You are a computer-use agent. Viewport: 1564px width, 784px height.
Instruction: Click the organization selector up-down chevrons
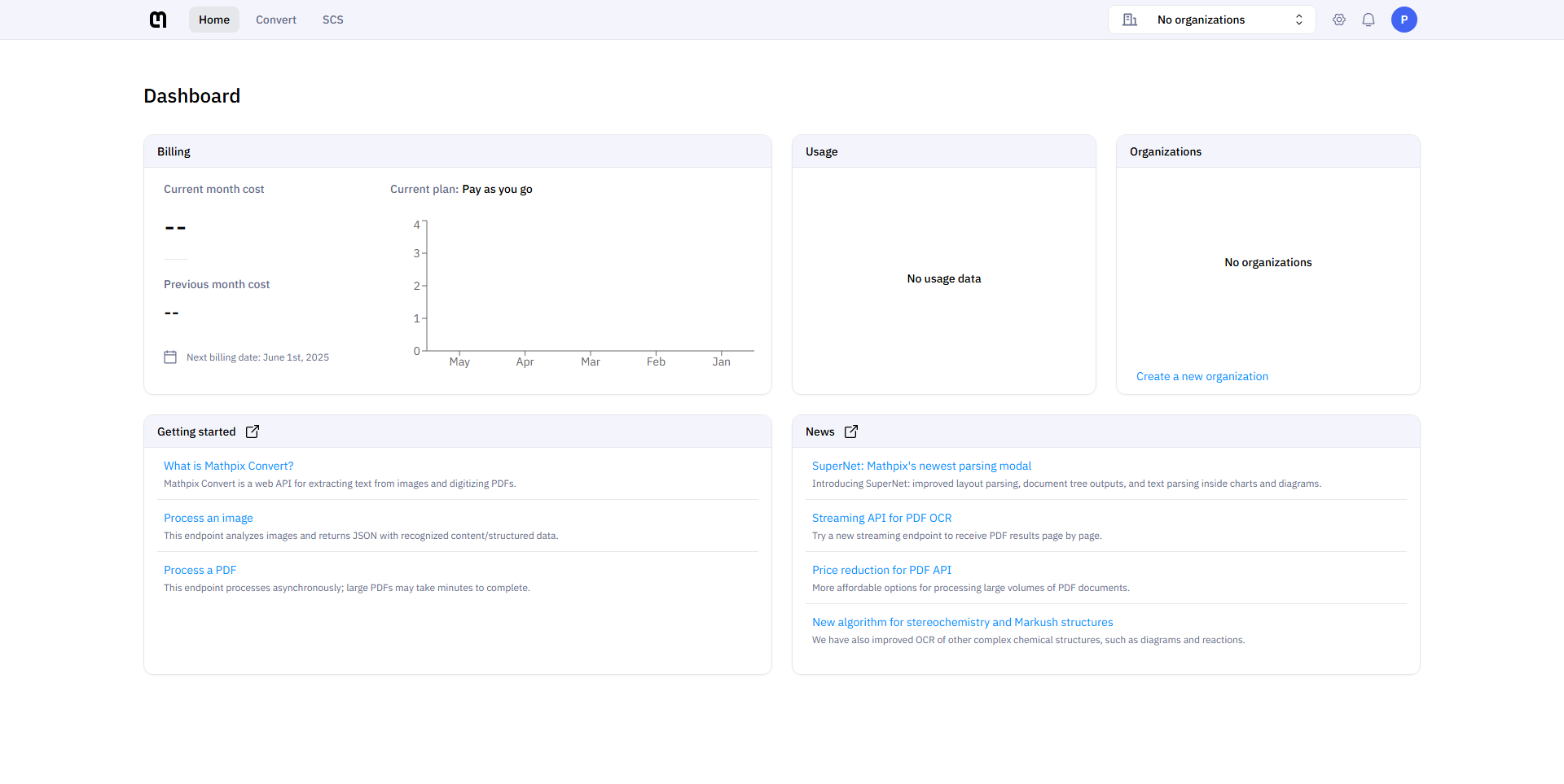(x=1299, y=20)
